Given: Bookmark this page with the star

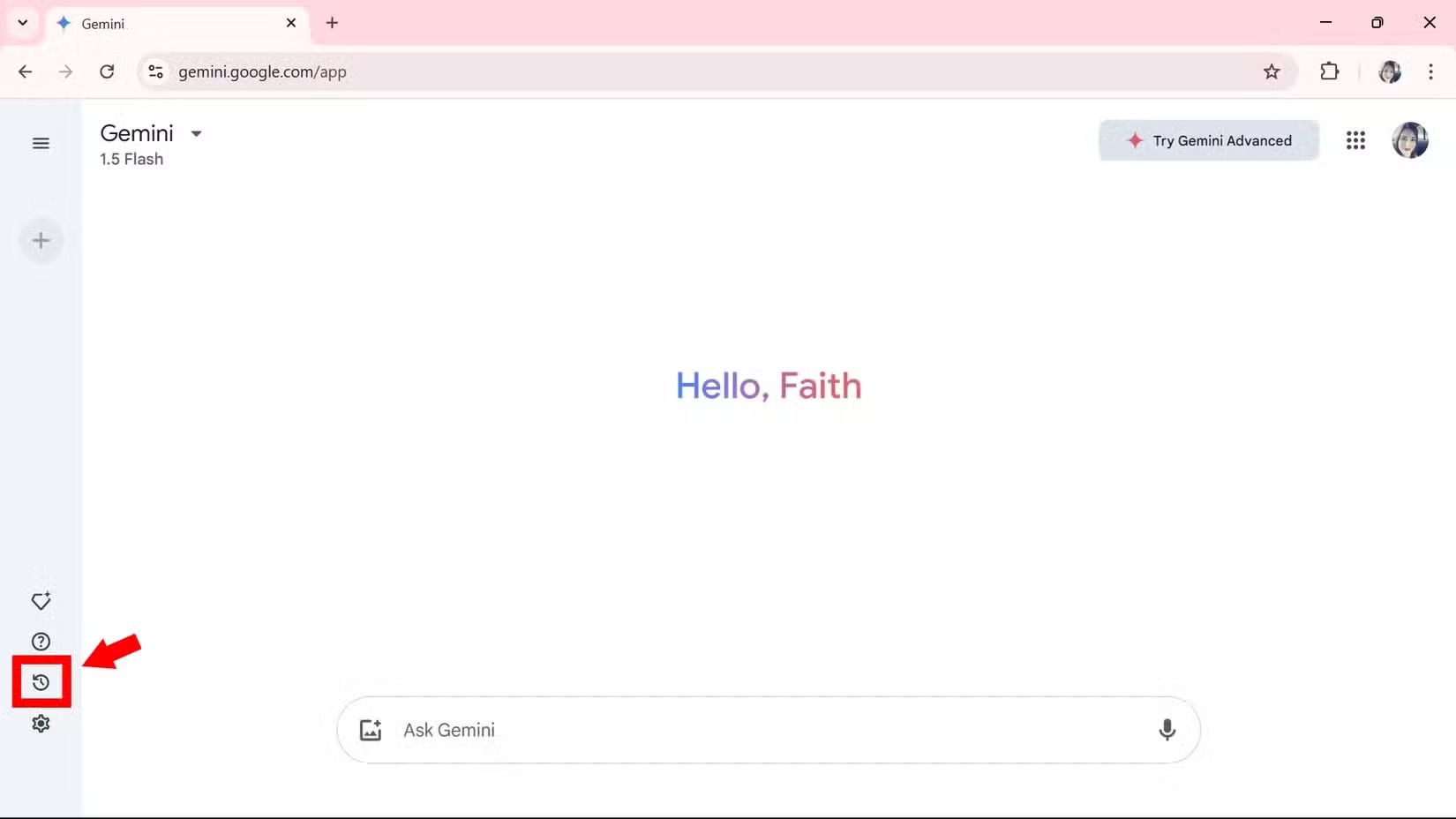Looking at the screenshot, I should [1272, 71].
